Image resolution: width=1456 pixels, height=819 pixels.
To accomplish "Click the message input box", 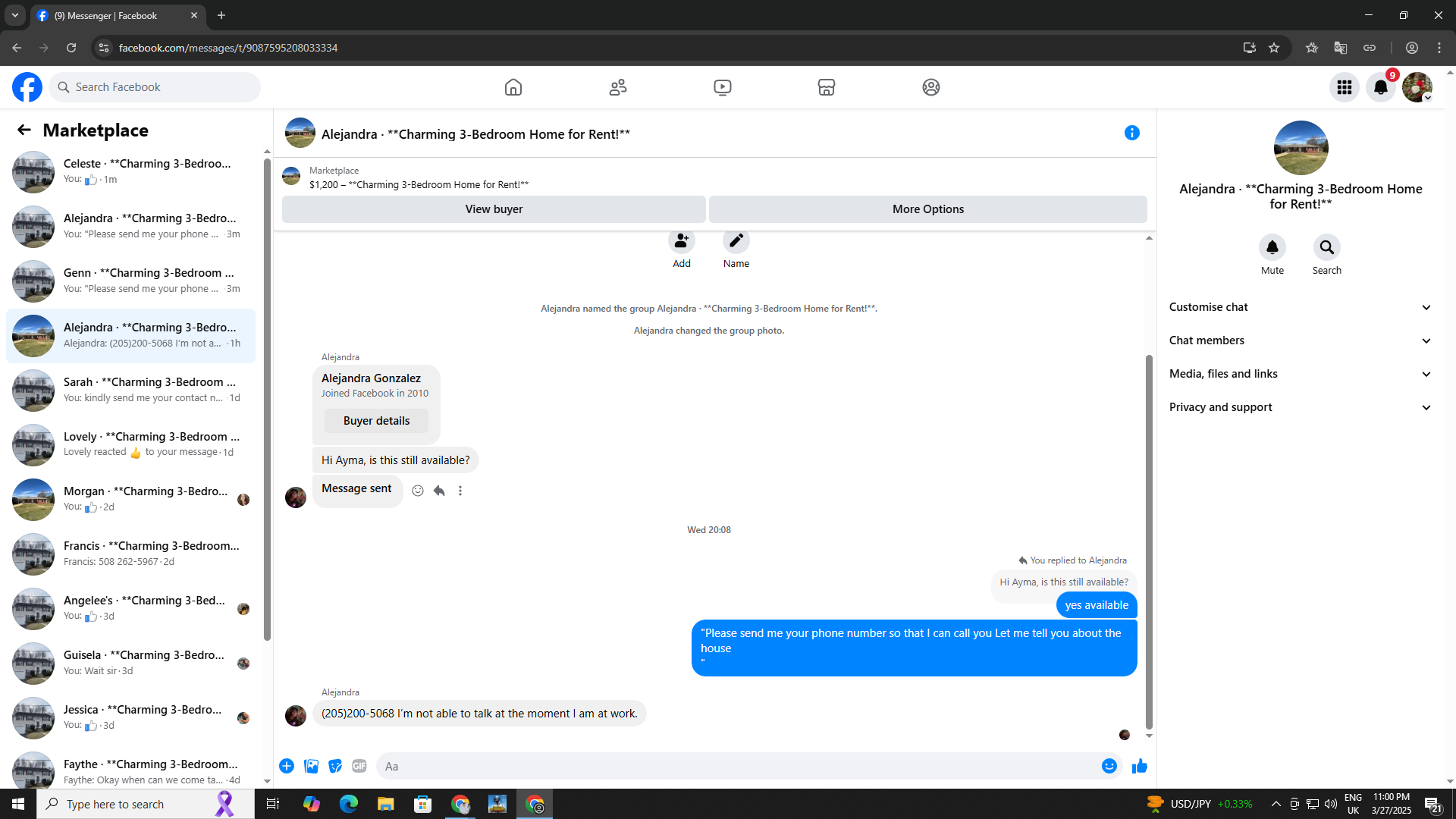I will 739,766.
